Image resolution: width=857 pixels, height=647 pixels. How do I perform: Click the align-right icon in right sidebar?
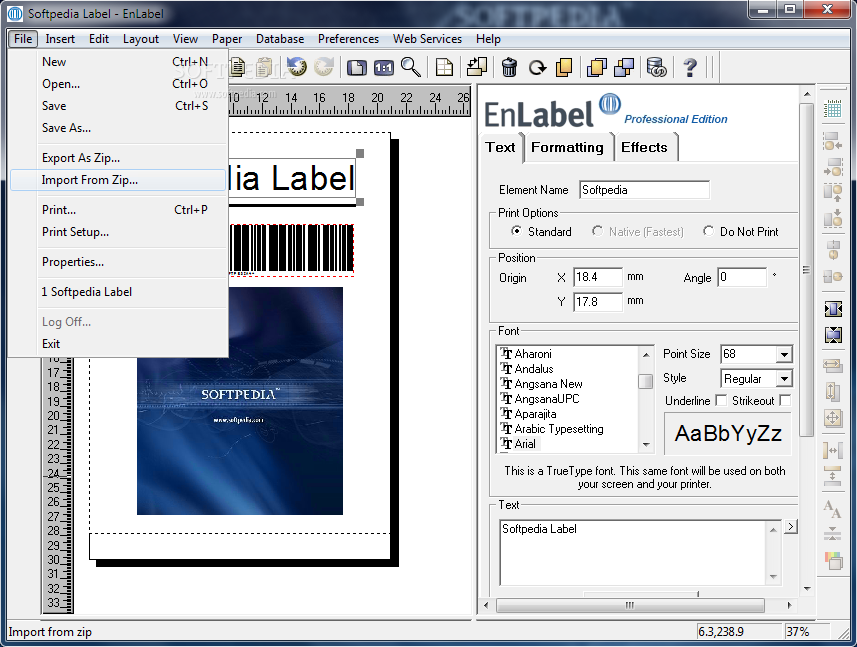coord(833,167)
